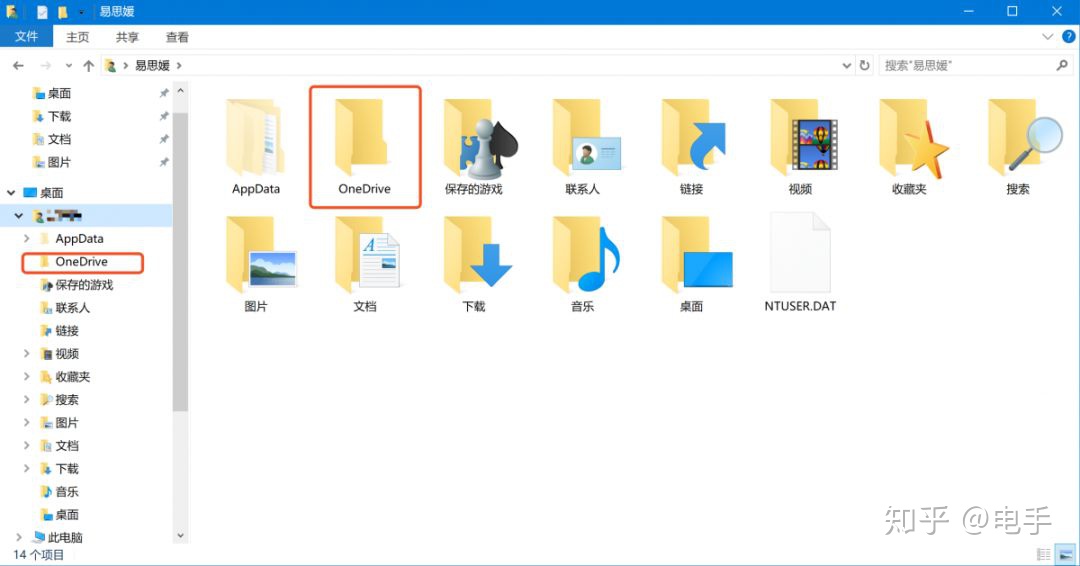Click the navigation pane scrollbar thumb

(180, 262)
